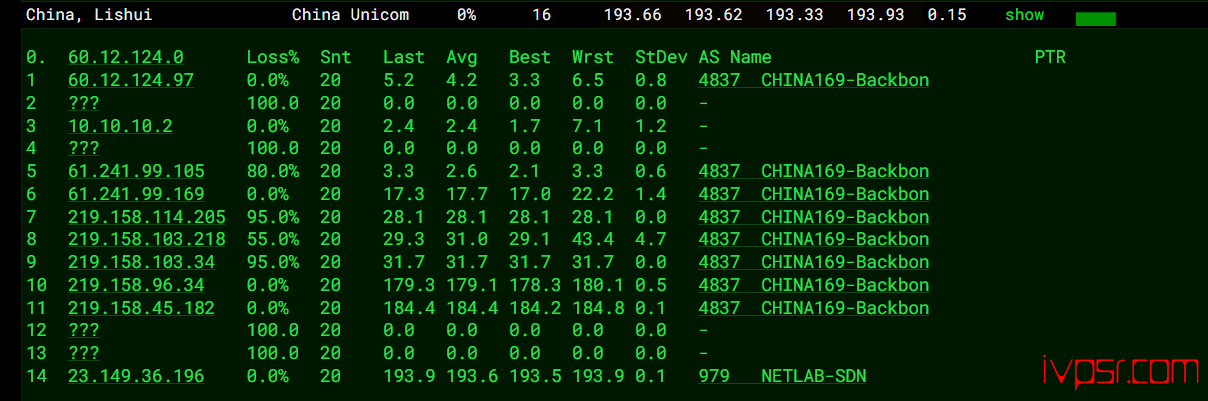
Task: Click the 43.4 worst value on hop 8
Action: [x=593, y=239]
